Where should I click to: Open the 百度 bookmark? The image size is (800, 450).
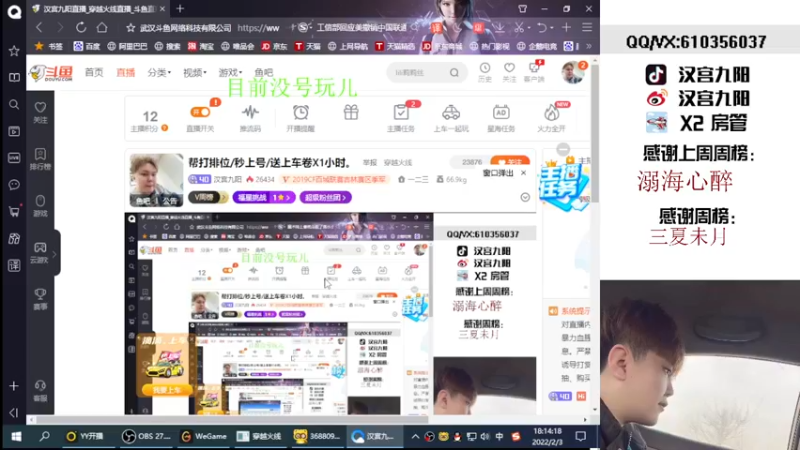coord(87,46)
